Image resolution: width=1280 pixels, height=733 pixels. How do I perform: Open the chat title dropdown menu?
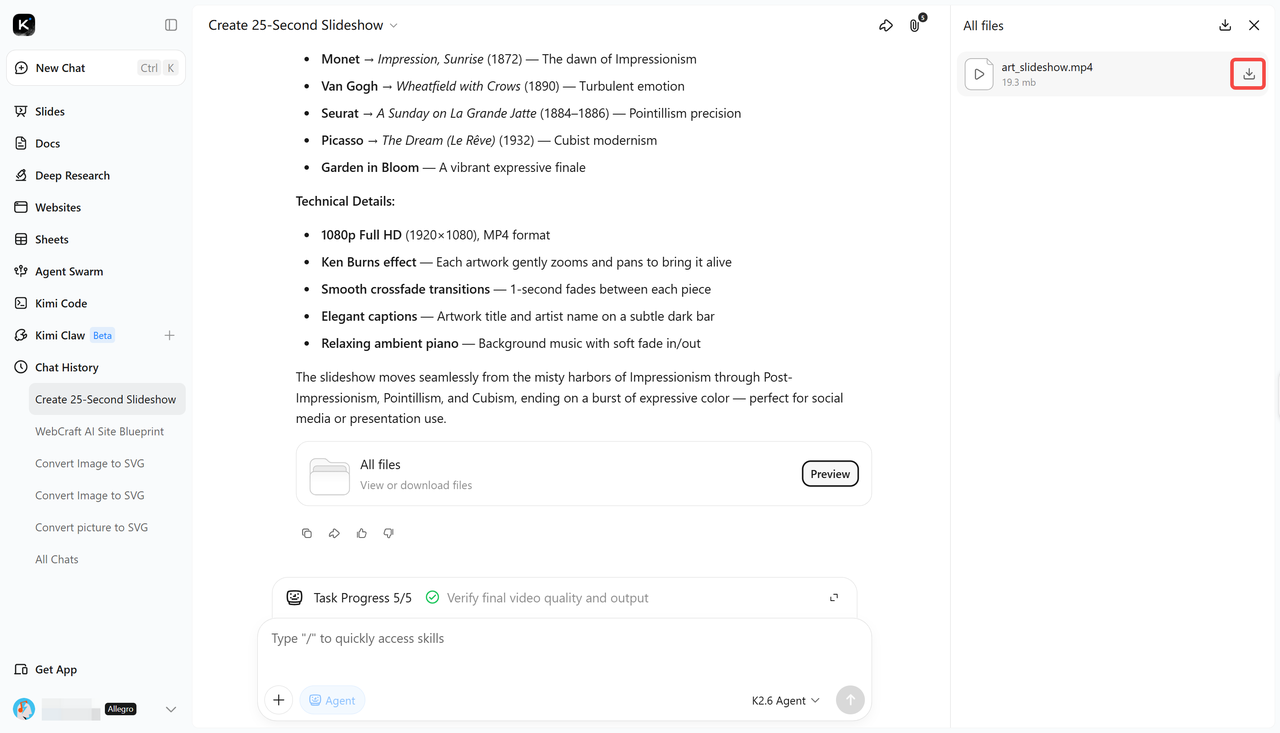[393, 25]
